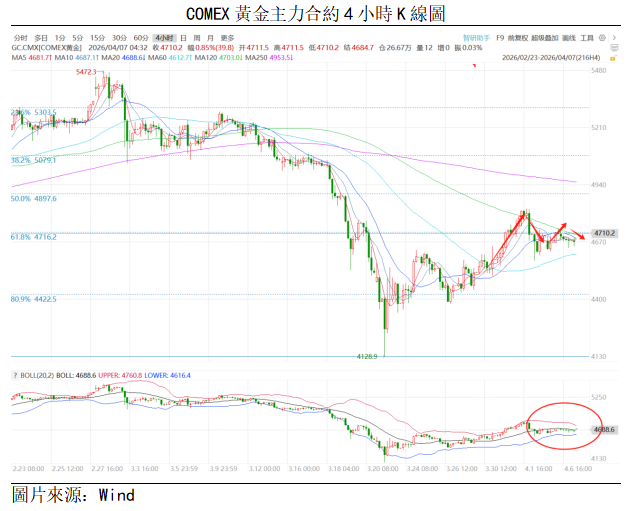Select the 15分 timeframe
This screenshot has height=511, width=637.
[97, 36]
